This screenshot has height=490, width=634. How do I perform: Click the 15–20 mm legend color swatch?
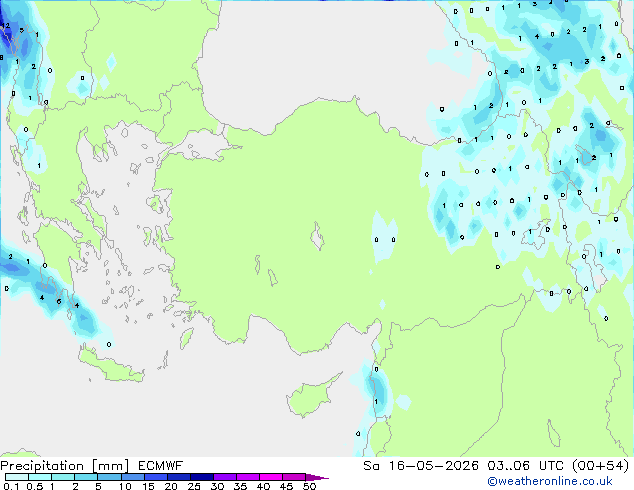point(156,477)
